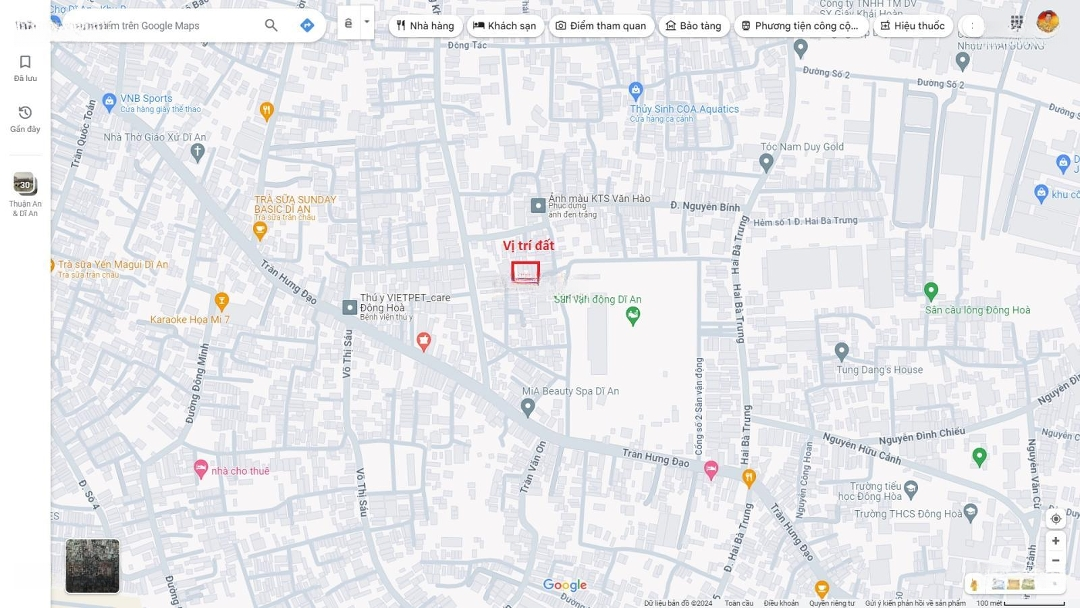Image resolution: width=1080 pixels, height=608 pixels.
Task: Open directions with the blue arrow icon
Action: coord(307,25)
